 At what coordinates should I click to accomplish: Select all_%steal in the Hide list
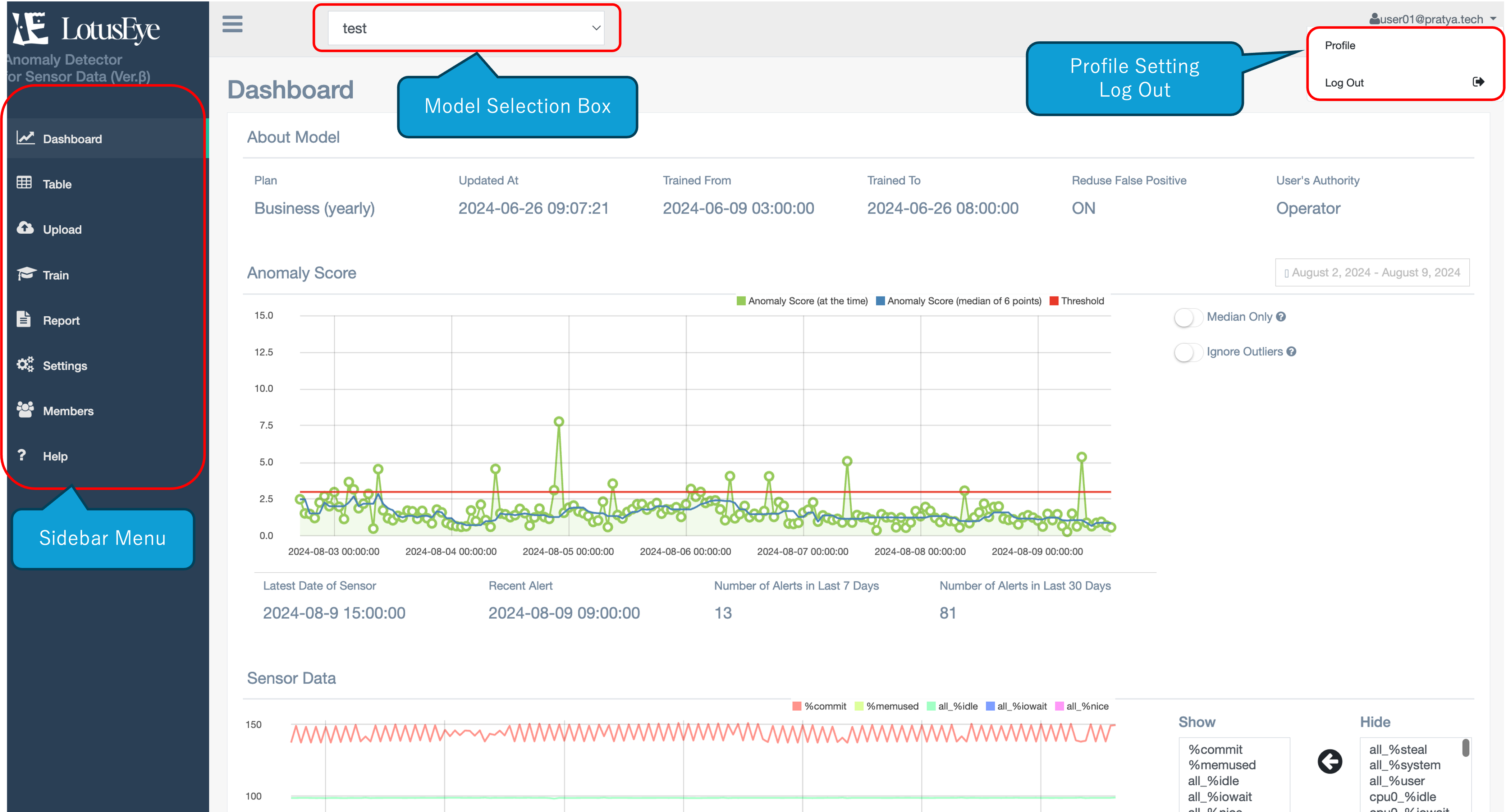[1397, 749]
